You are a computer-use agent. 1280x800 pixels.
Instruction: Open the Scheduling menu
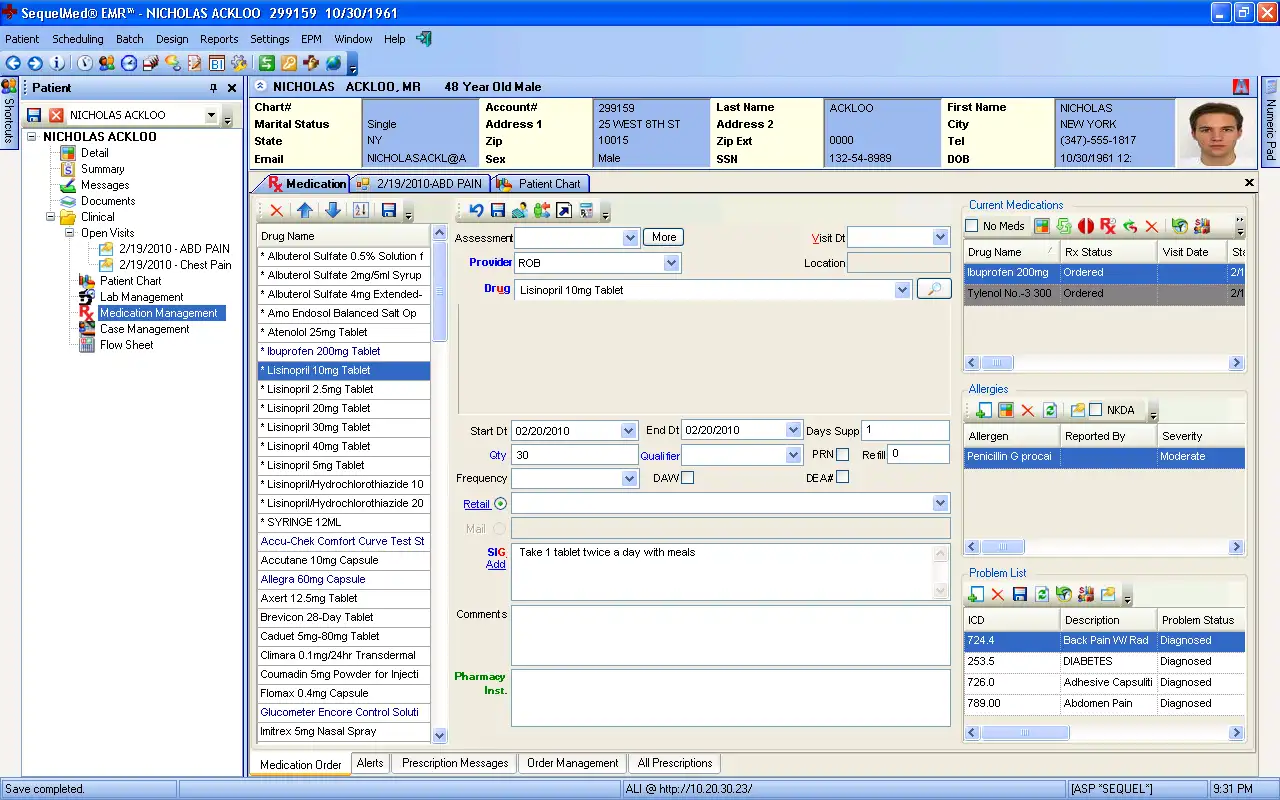coord(78,39)
